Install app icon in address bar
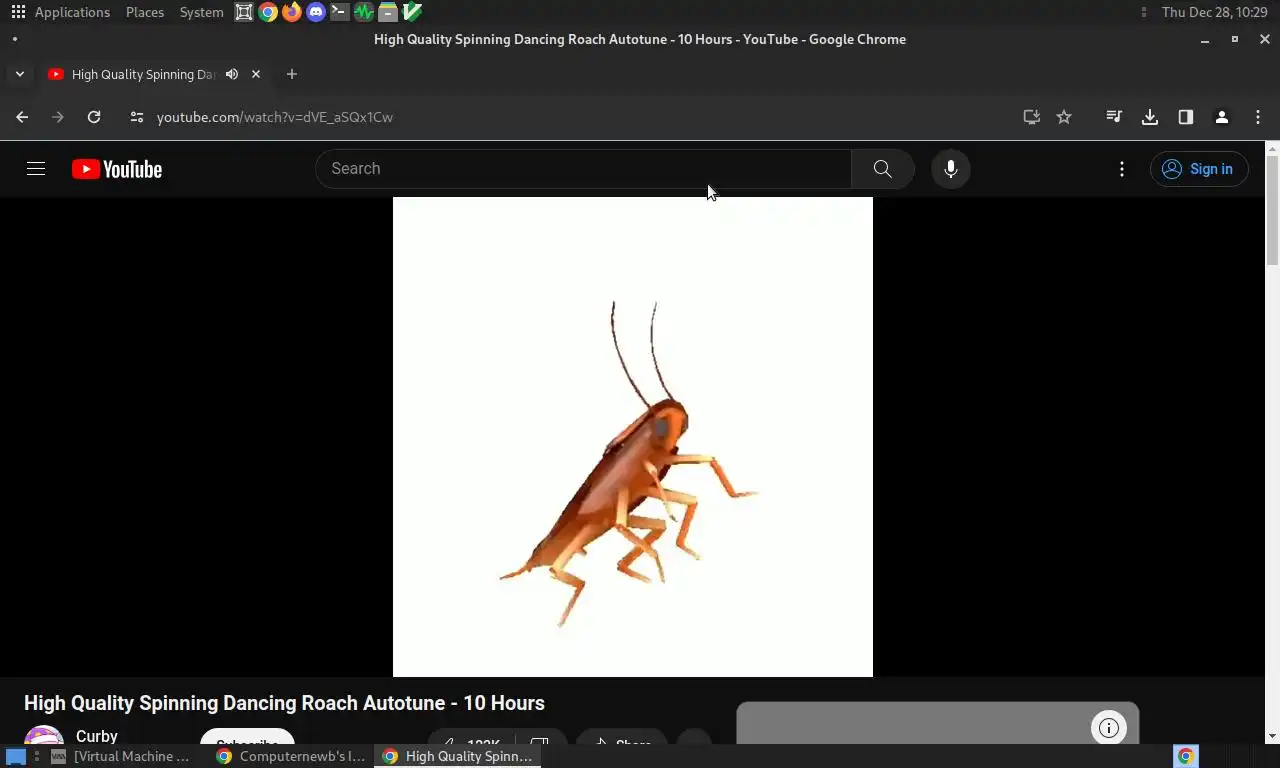The height and width of the screenshot is (768, 1280). [1032, 117]
